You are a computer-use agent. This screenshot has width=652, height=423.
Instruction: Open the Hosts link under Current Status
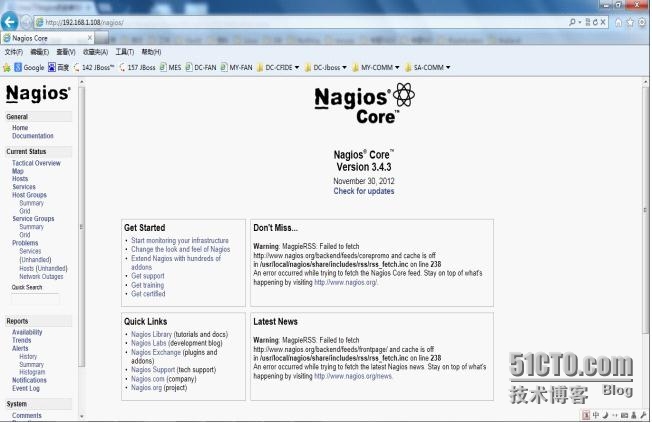[20, 179]
